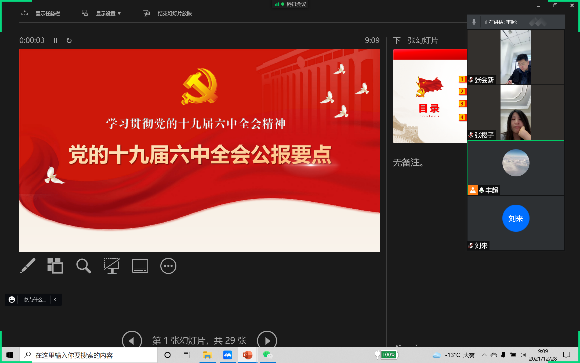
Task: Activate the zoom into slide magnifier
Action: tap(83, 266)
